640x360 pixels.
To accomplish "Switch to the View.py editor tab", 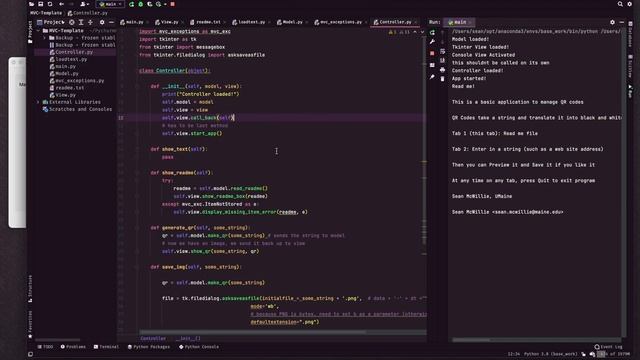I will click(x=167, y=22).
